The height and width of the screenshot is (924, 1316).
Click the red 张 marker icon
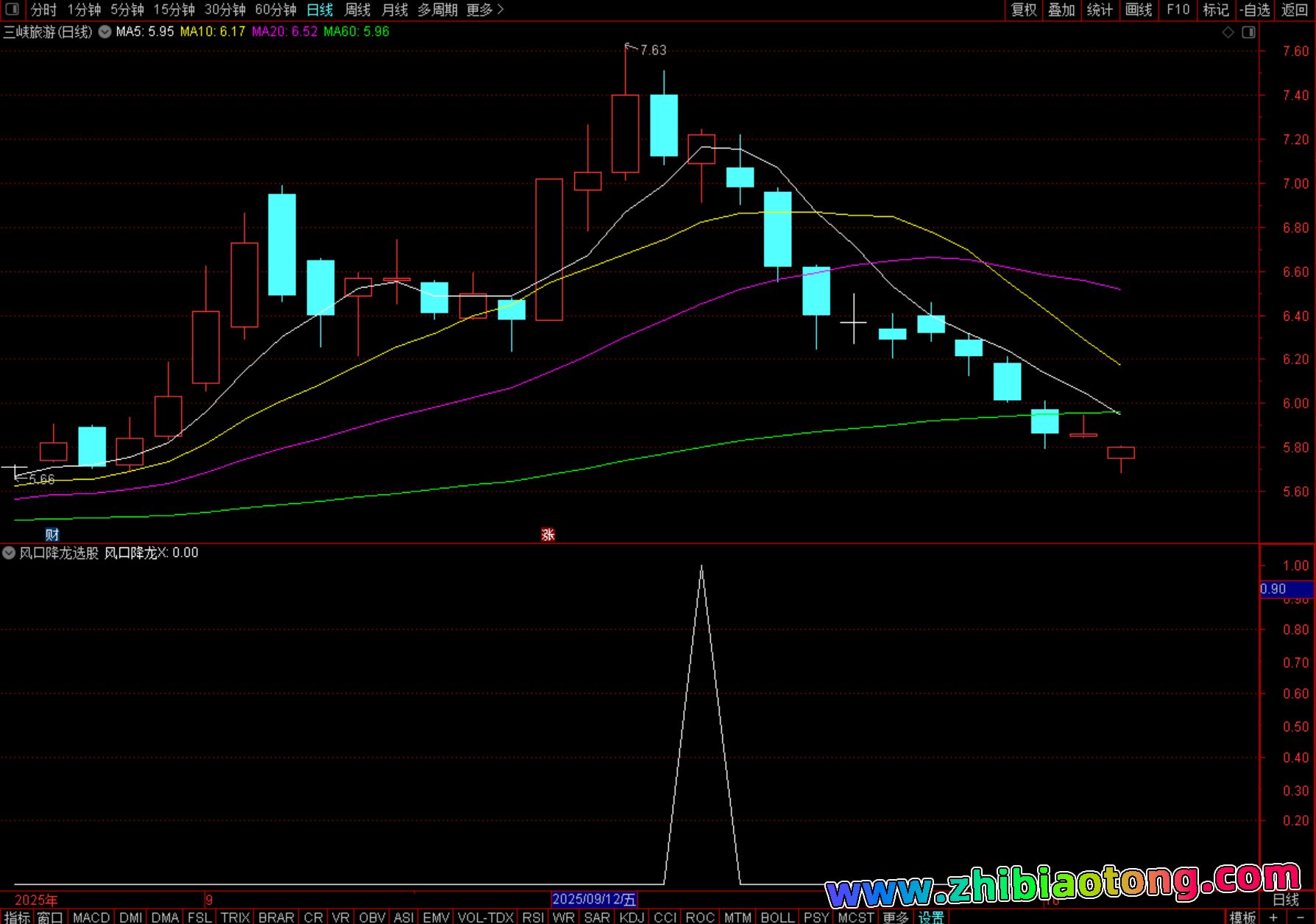point(548,535)
